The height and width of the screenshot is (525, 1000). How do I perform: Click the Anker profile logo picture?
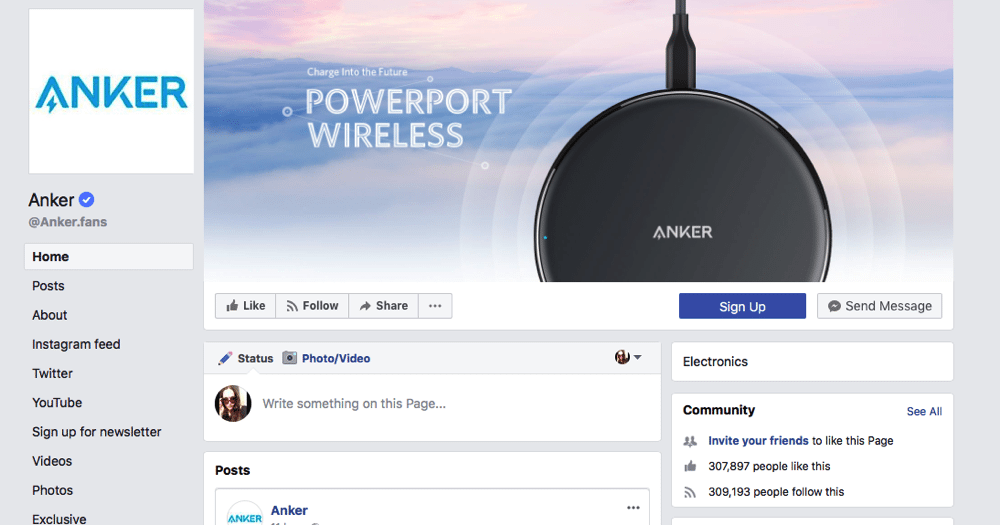[x=112, y=91]
